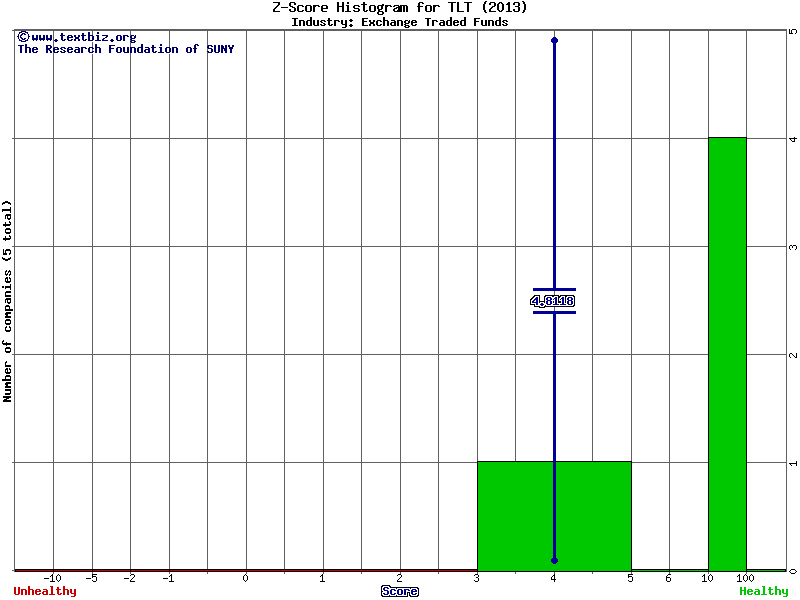800x600 pixels.
Task: Click the tall green bar between 10 and 100
Action: click(728, 354)
